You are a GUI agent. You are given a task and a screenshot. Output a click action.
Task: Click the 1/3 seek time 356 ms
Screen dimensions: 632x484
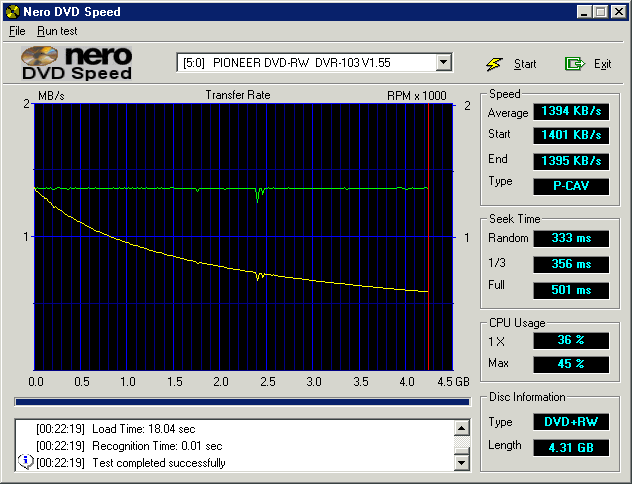571,264
